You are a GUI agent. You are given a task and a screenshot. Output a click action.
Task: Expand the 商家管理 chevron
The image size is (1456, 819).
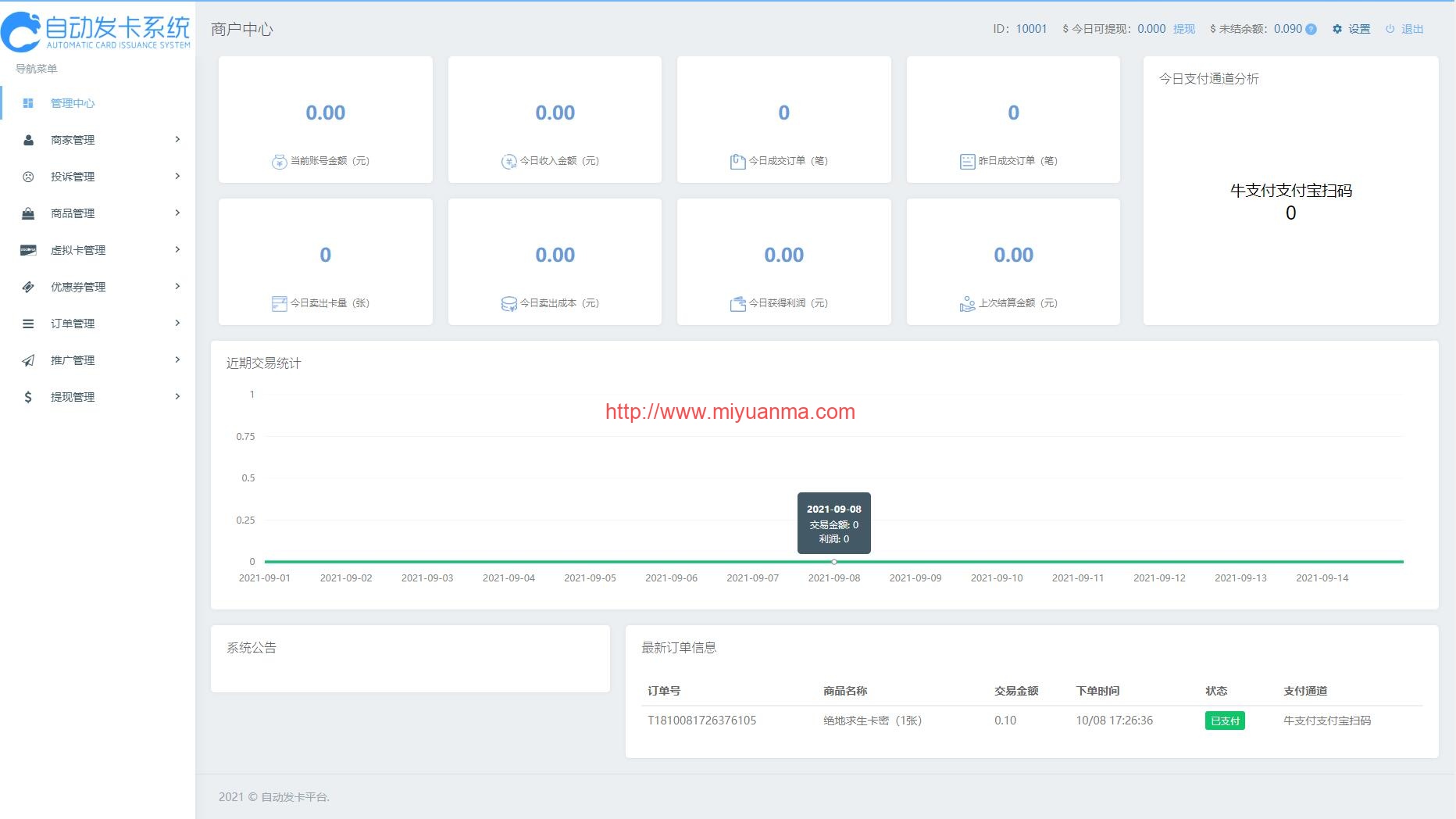pyautogui.click(x=177, y=139)
